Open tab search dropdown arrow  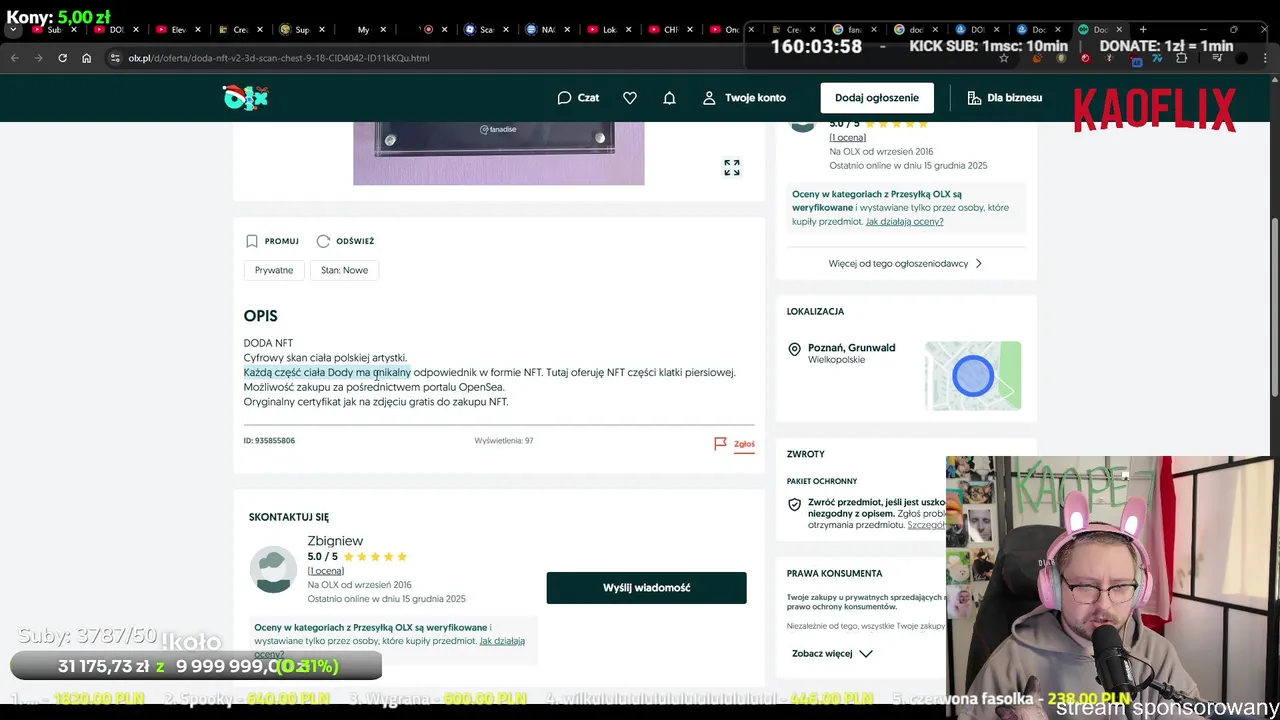coord(13,30)
